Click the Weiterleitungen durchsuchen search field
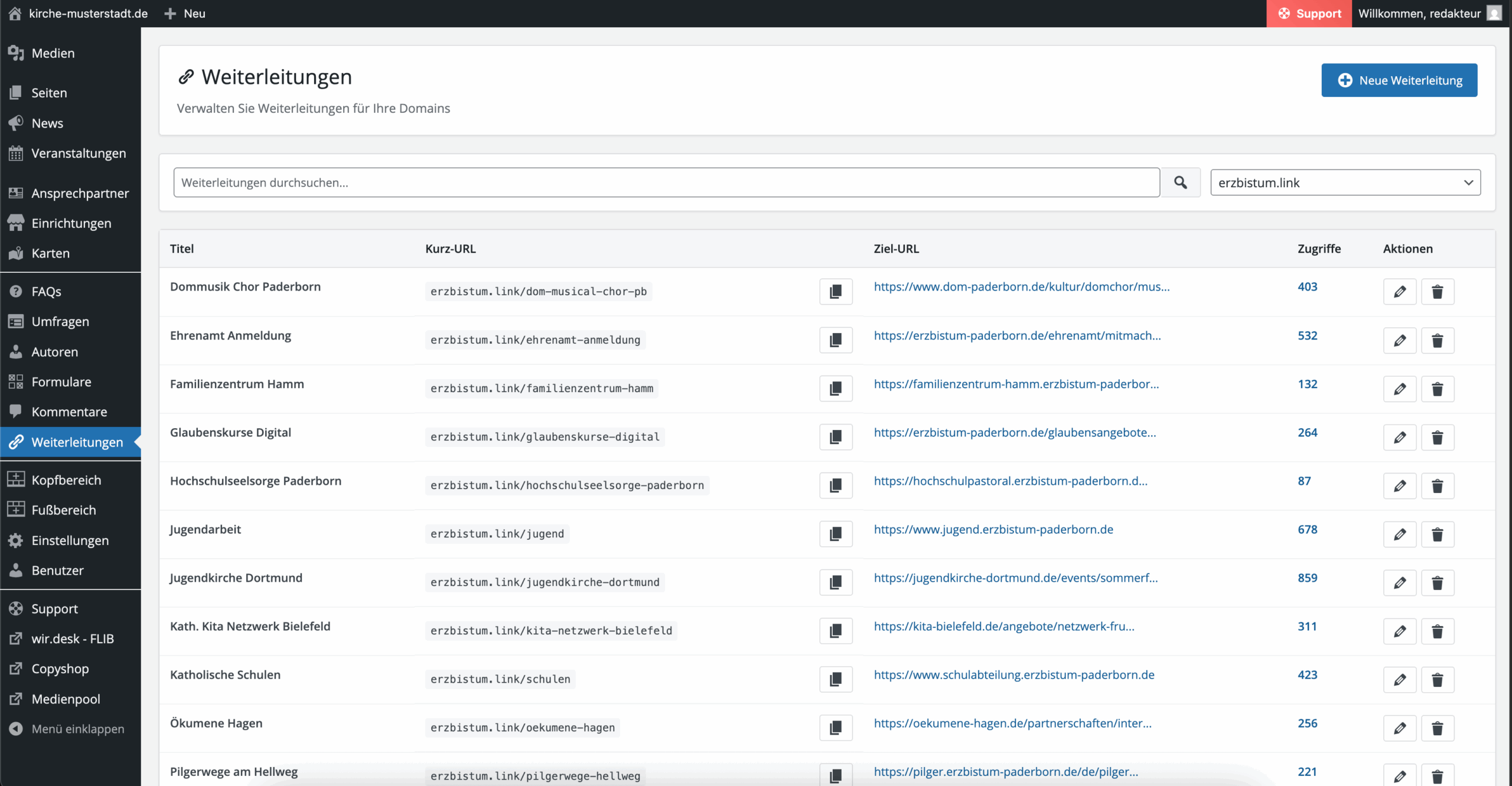The height and width of the screenshot is (786, 1512). click(666, 182)
